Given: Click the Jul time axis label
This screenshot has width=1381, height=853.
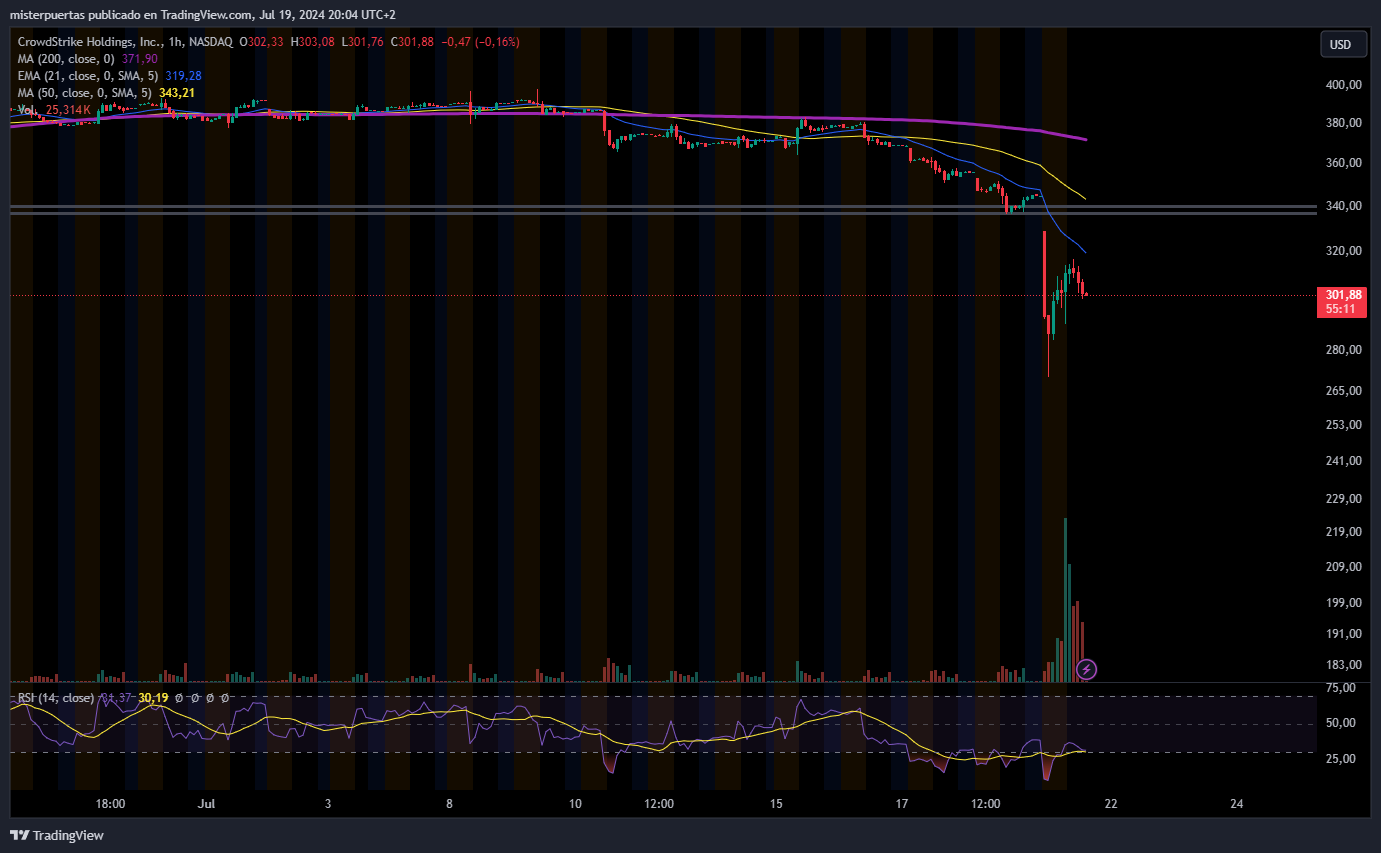Looking at the screenshot, I should pyautogui.click(x=207, y=804).
